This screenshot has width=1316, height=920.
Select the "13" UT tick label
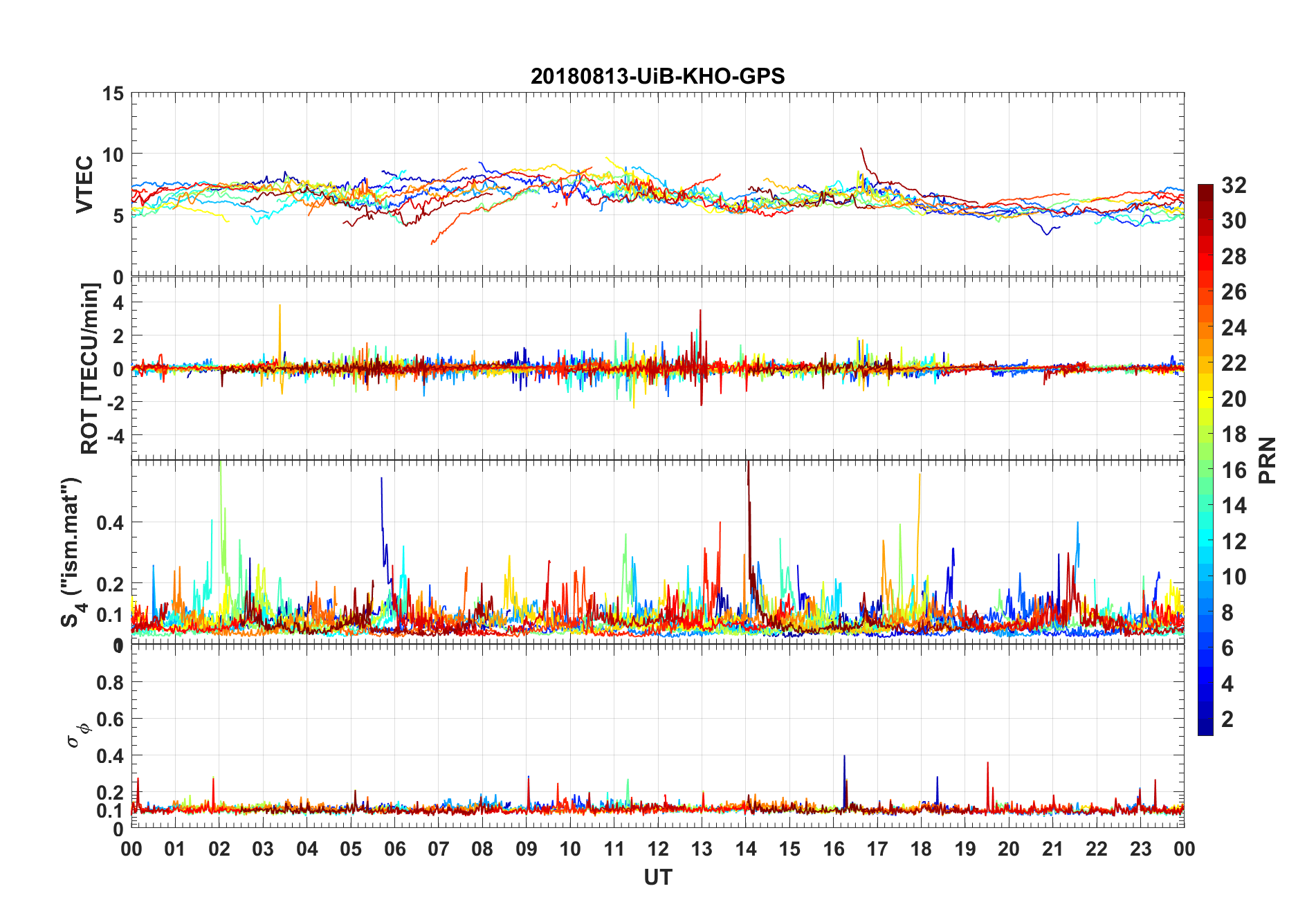pyautogui.click(x=702, y=849)
